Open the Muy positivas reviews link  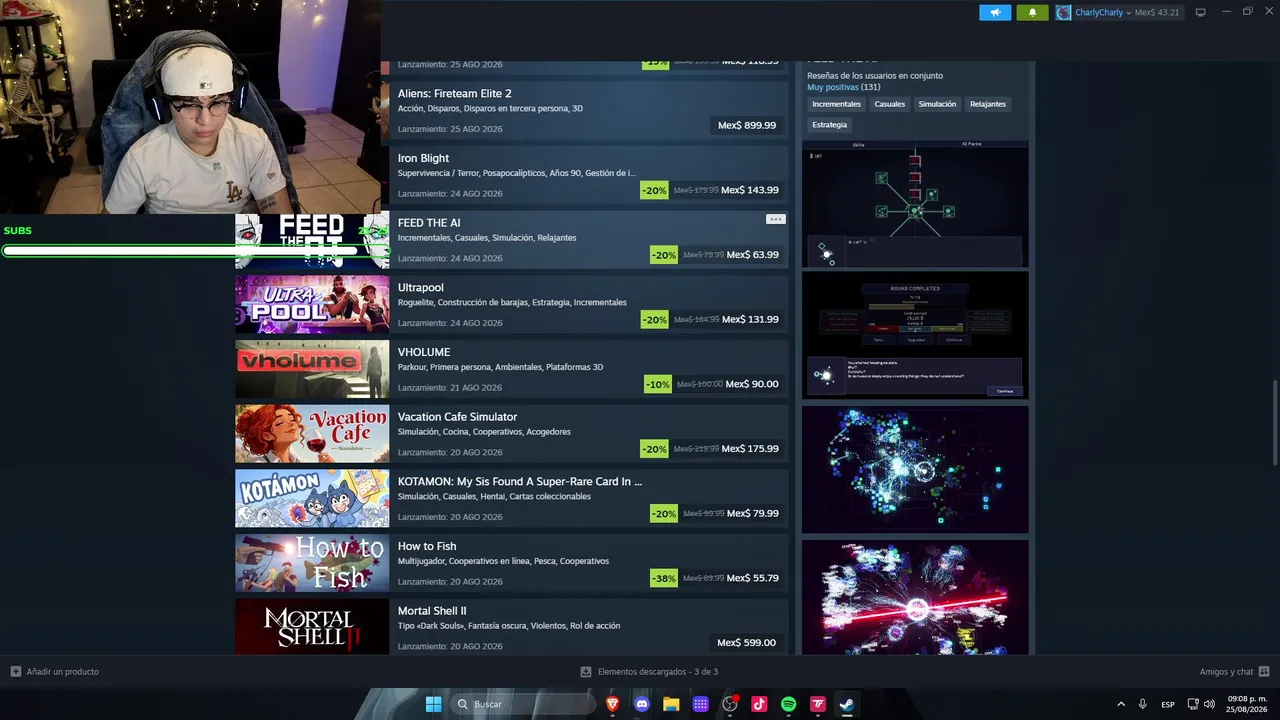(833, 88)
